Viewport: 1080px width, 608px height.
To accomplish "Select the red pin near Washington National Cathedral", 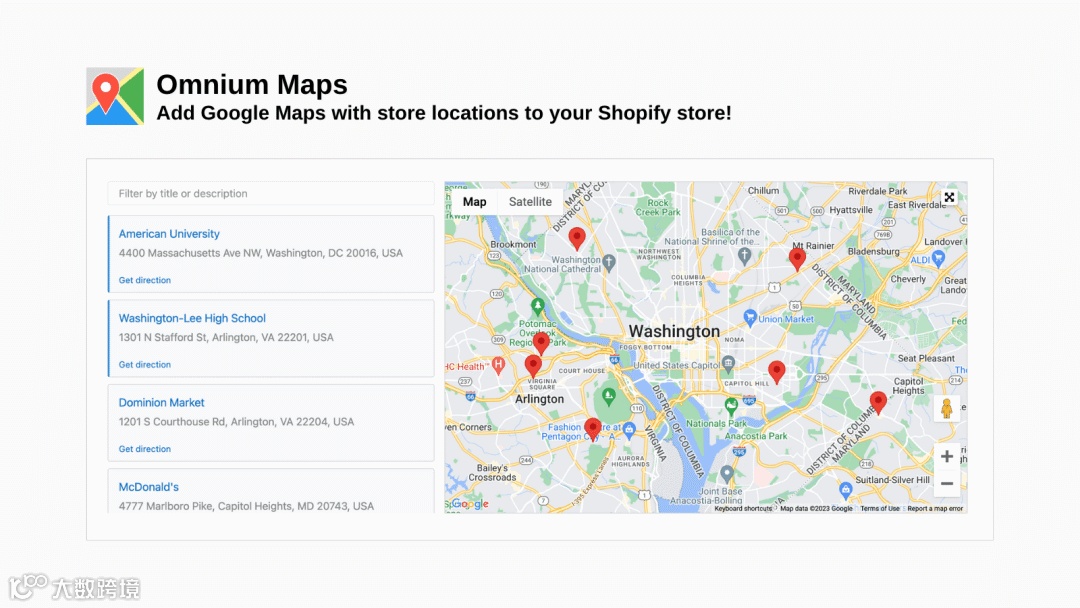I will coord(577,238).
